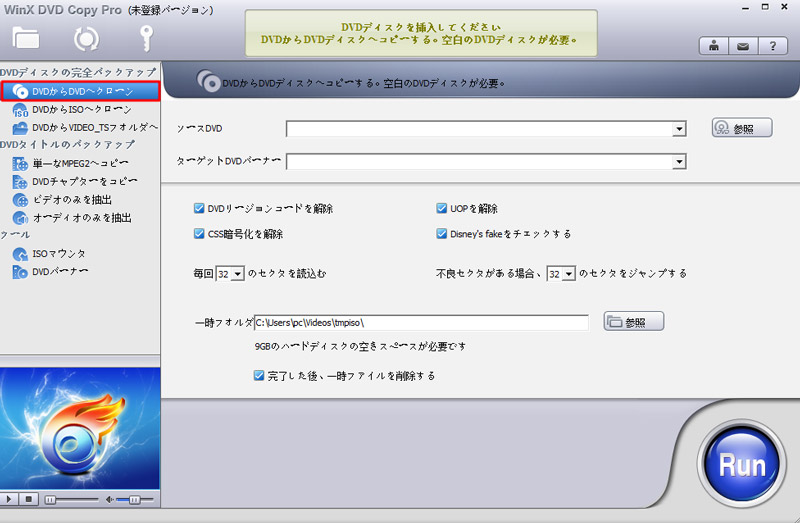Click the speaker volume icon
The height and width of the screenshot is (523, 800).
click(109, 500)
